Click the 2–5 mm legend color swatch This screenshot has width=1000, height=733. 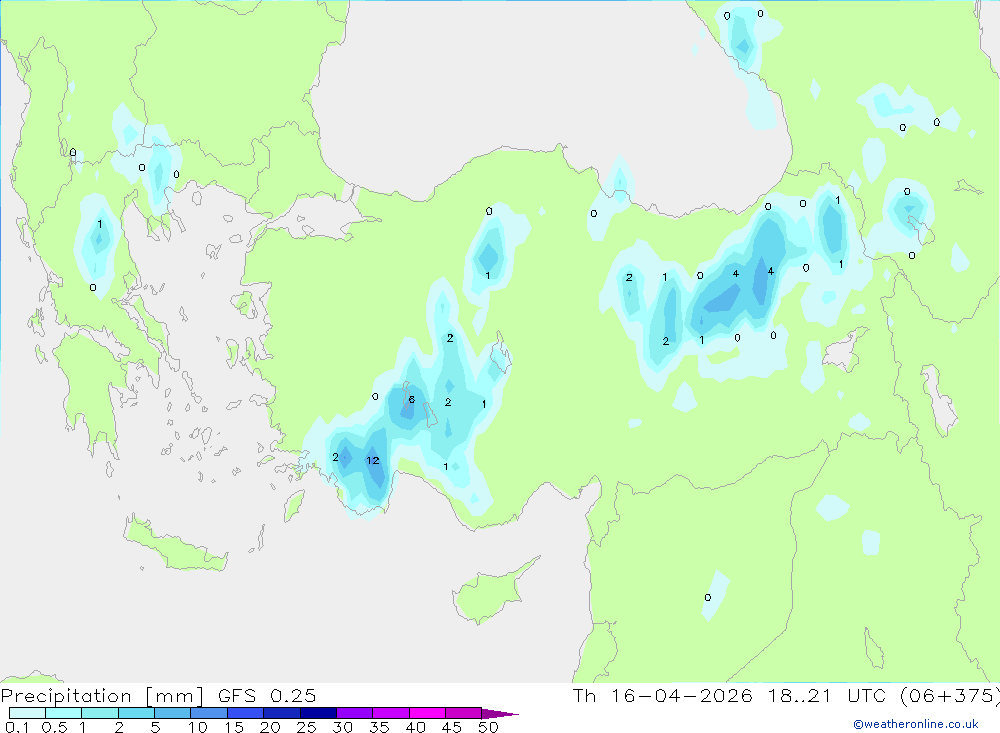(x=136, y=713)
